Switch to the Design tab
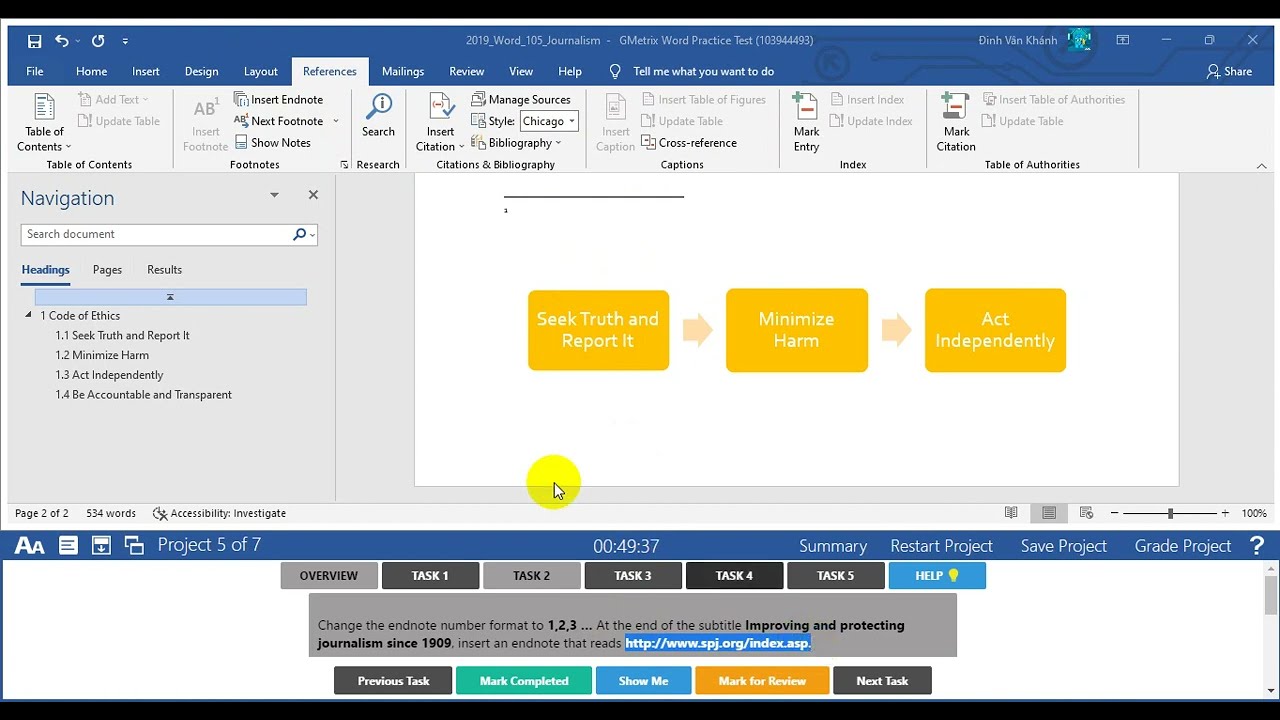The image size is (1280, 720). [x=201, y=71]
